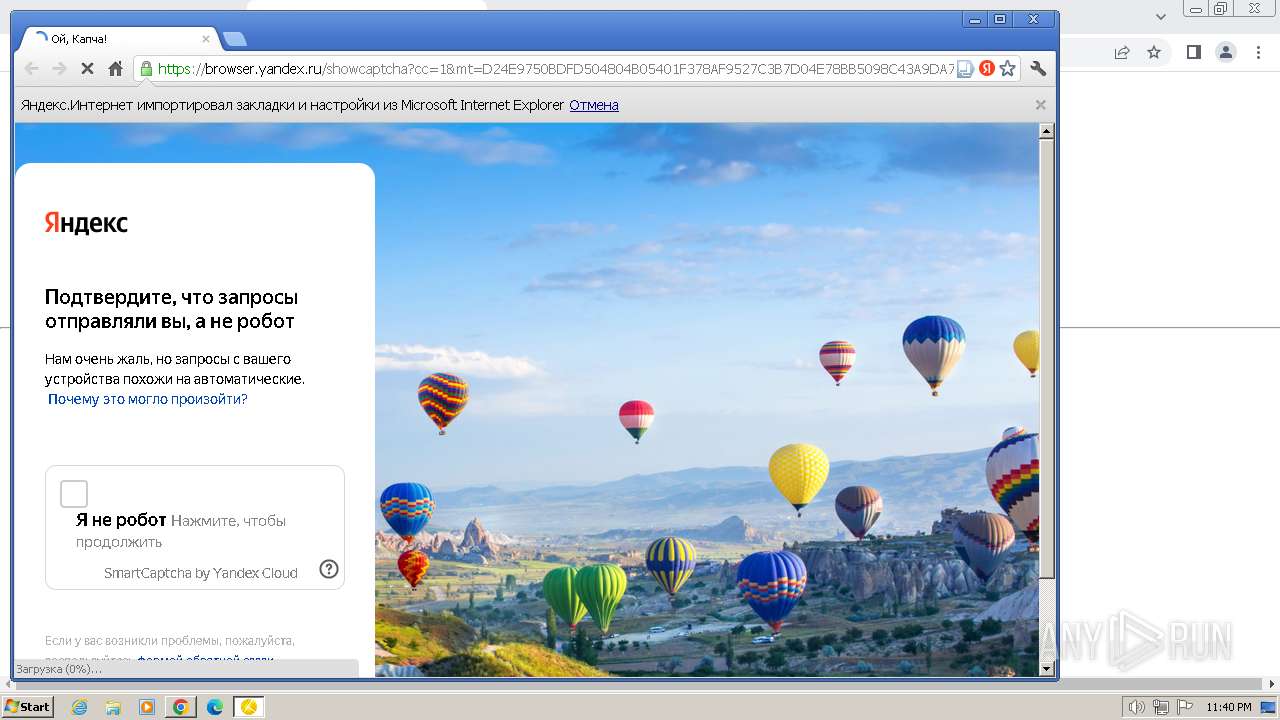Tick the Я не робот checkbox
The image size is (1280, 720).
click(x=74, y=494)
